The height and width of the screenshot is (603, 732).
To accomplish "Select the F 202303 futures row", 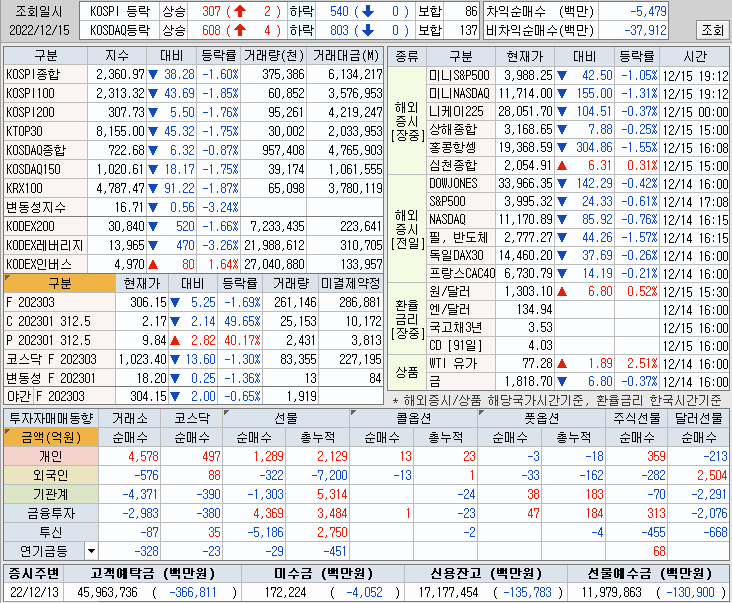I will (x=194, y=302).
